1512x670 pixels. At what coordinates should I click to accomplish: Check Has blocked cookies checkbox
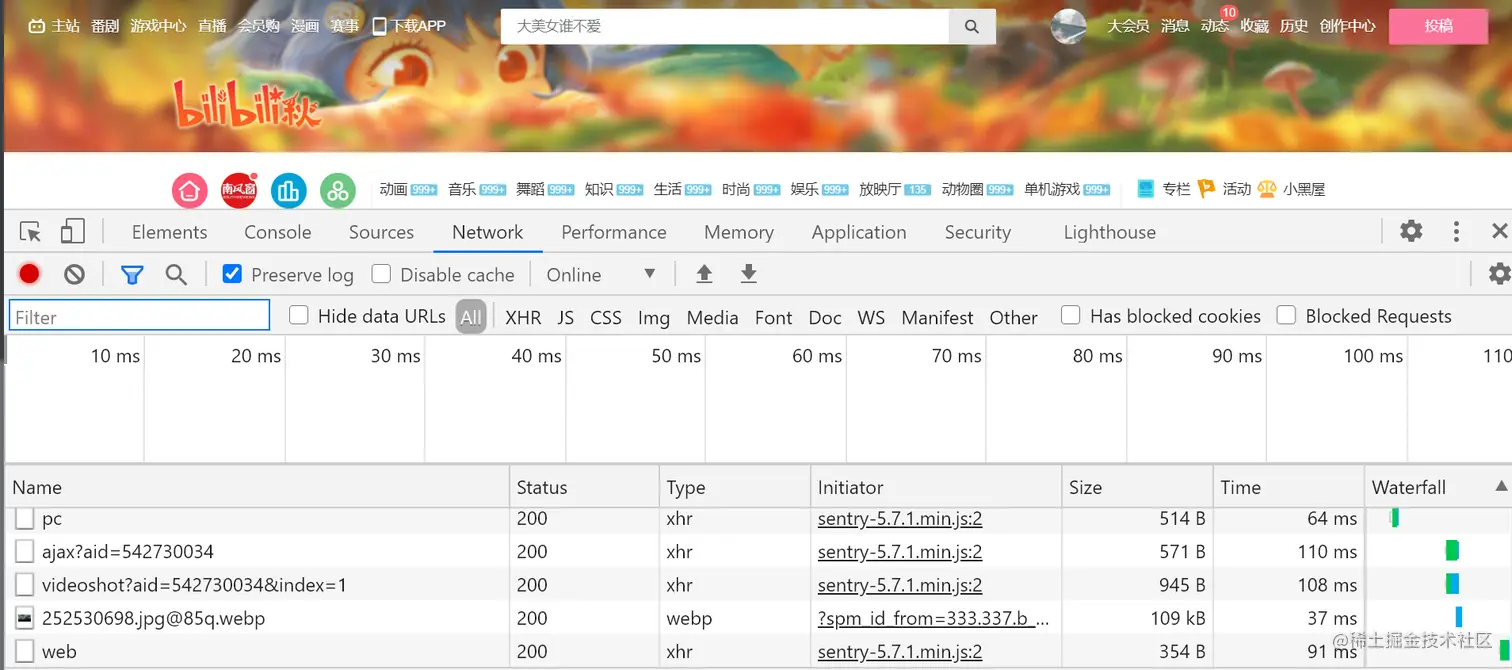[1071, 316]
